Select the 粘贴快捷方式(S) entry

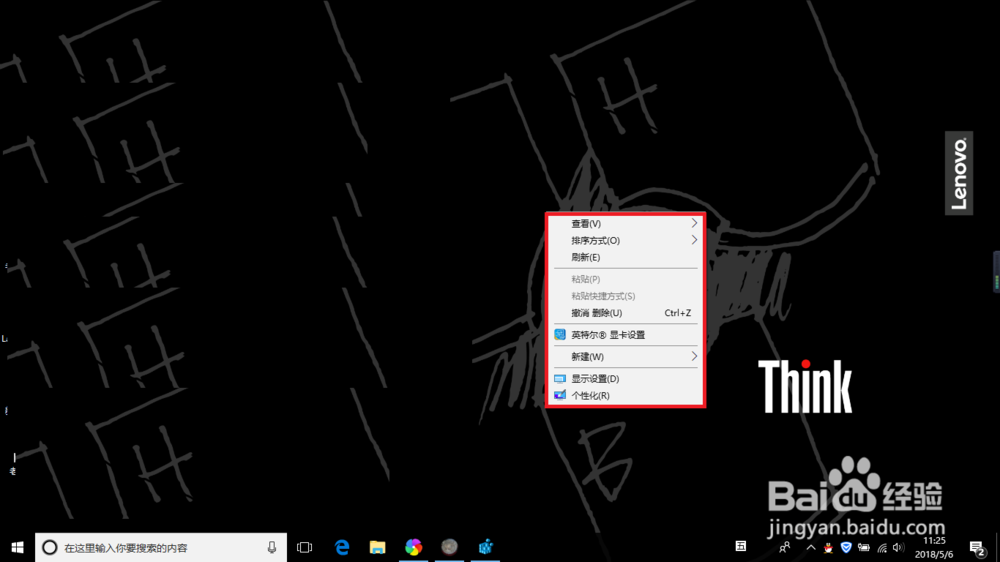pos(625,296)
